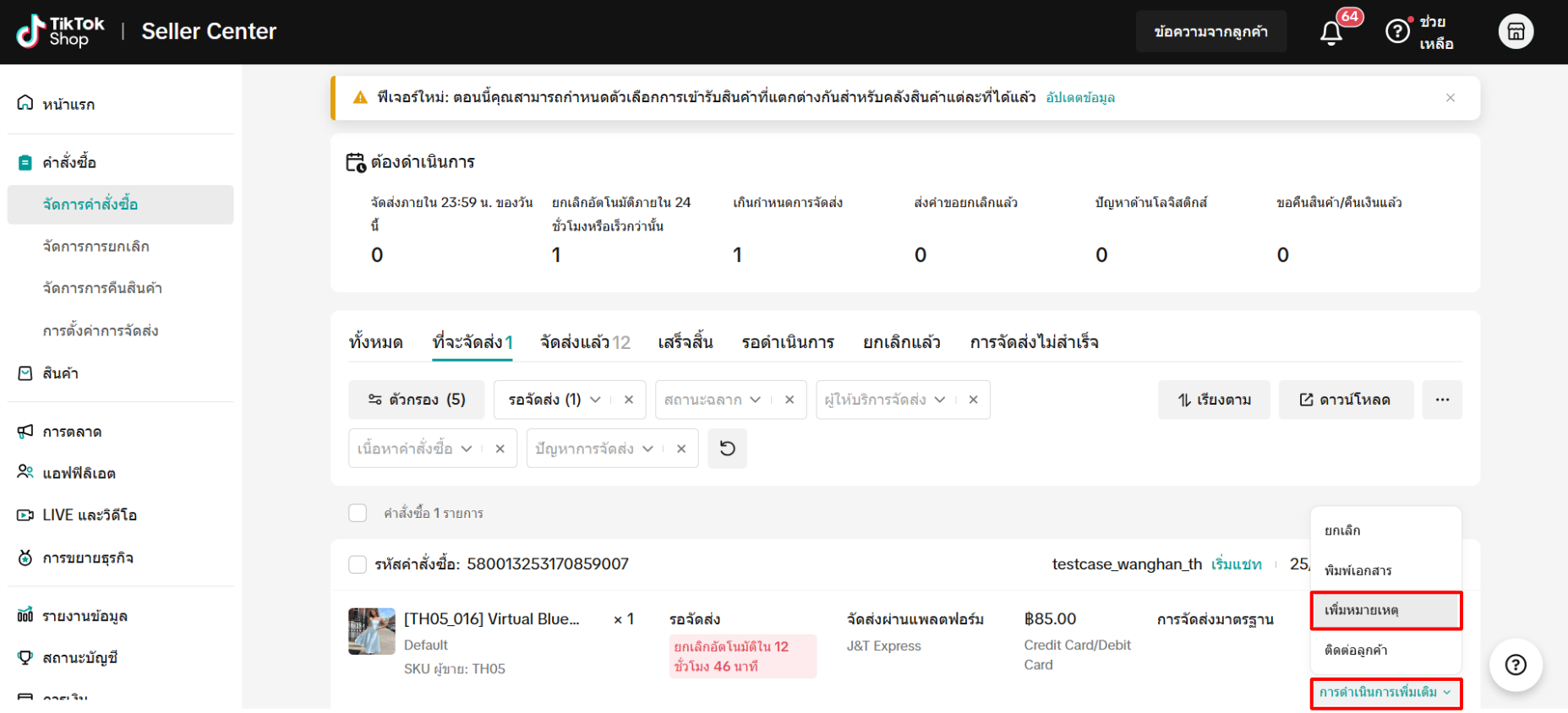
Task: Choose ยกเลิก from the actions menu
Action: click(x=1385, y=531)
